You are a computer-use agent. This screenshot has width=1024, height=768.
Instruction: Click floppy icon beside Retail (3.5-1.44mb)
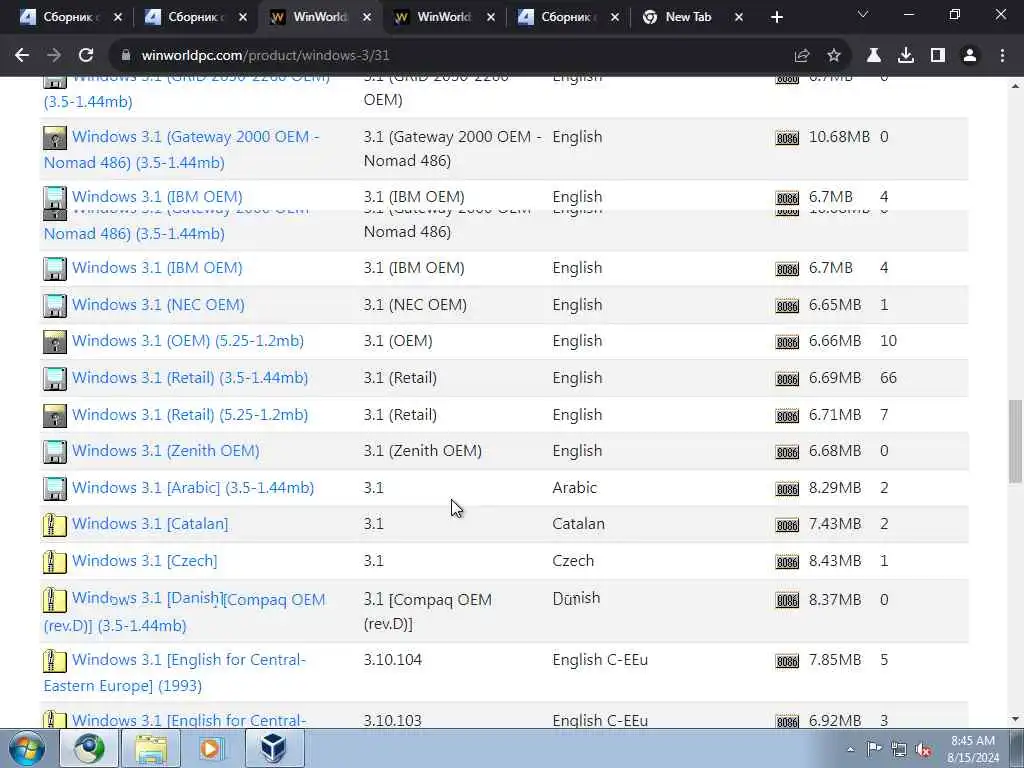55,379
